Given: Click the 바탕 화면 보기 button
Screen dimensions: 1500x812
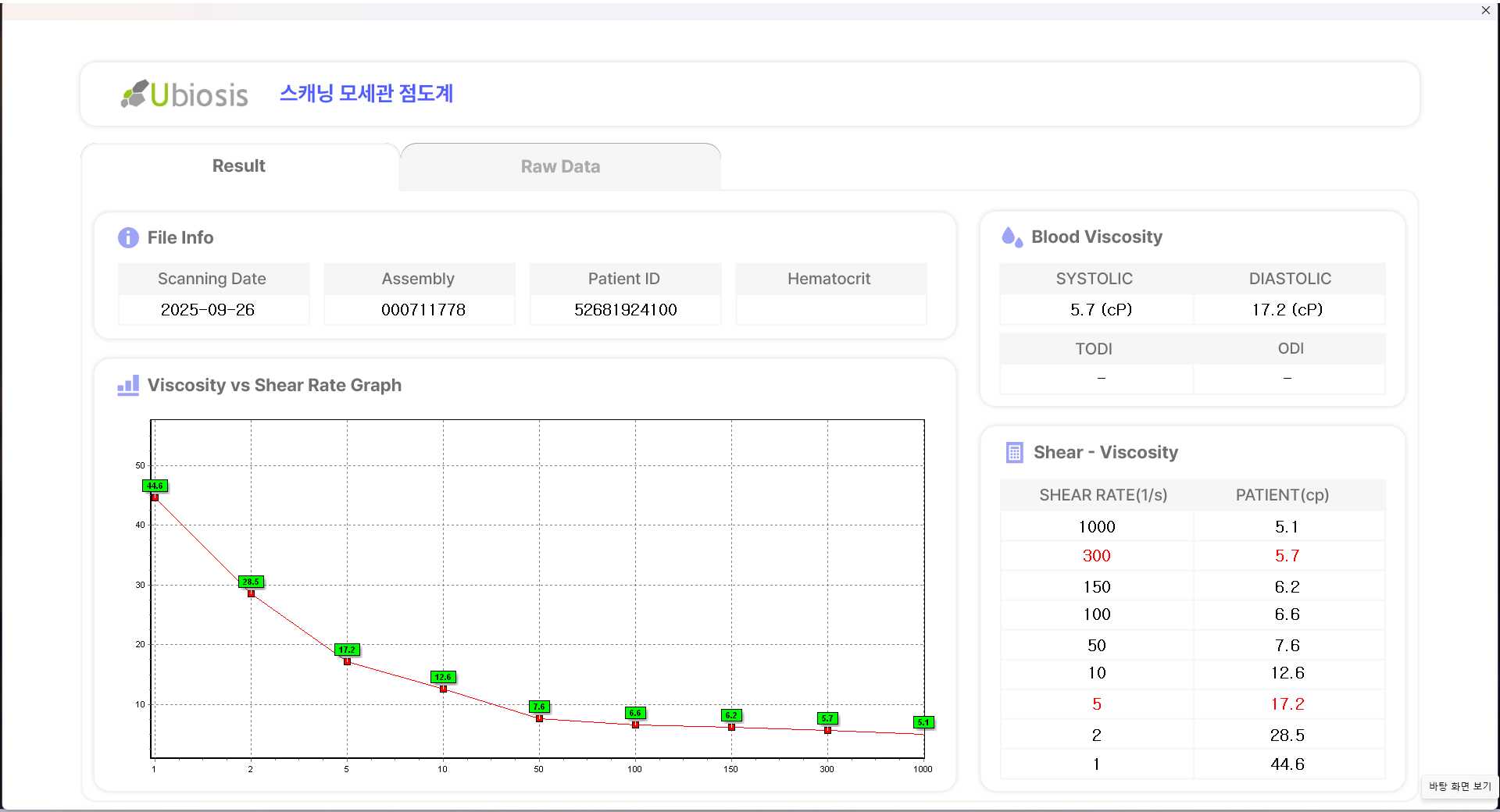Looking at the screenshot, I should 1459,786.
